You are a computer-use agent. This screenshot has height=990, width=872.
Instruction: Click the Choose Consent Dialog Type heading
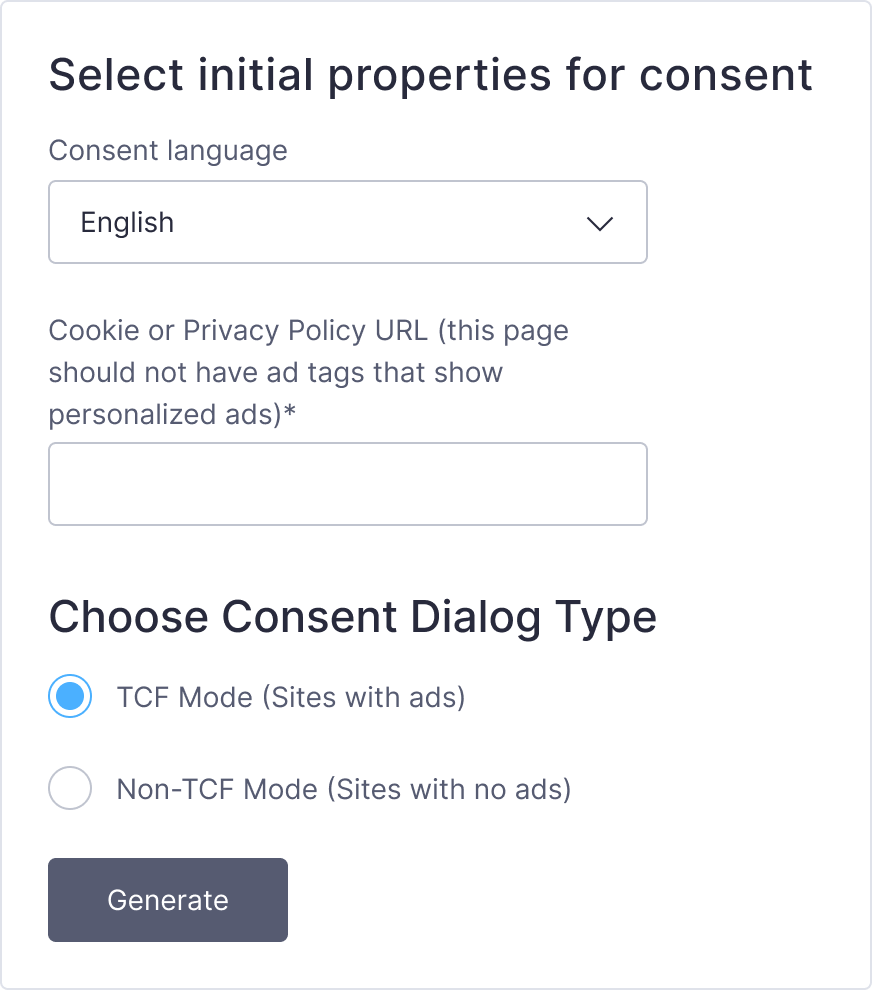pos(352,617)
